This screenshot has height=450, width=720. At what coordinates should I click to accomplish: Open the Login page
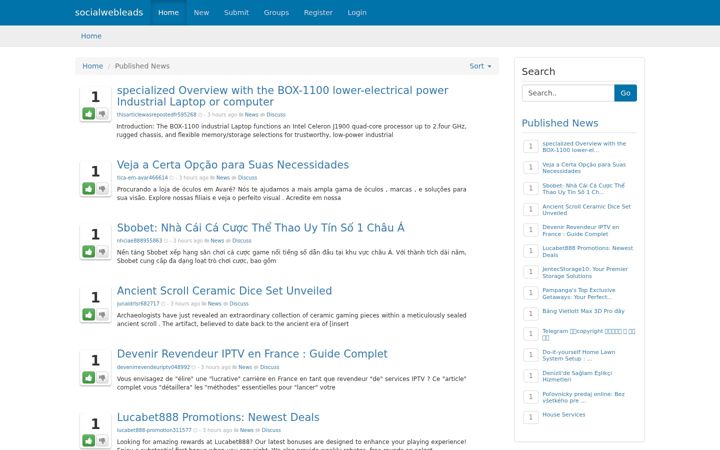[x=357, y=12]
